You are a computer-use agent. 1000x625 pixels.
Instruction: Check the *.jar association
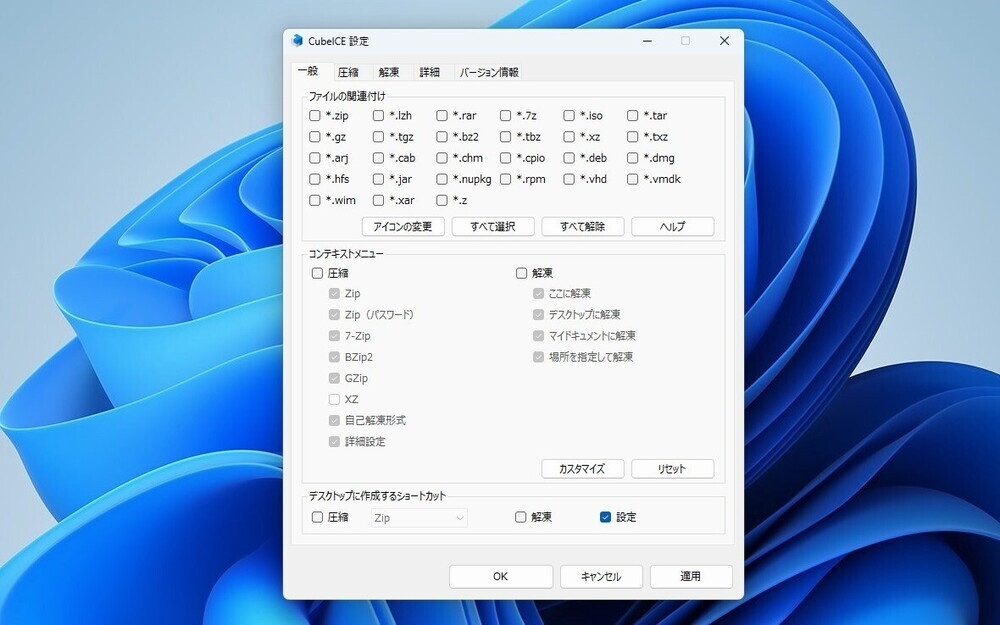(378, 179)
